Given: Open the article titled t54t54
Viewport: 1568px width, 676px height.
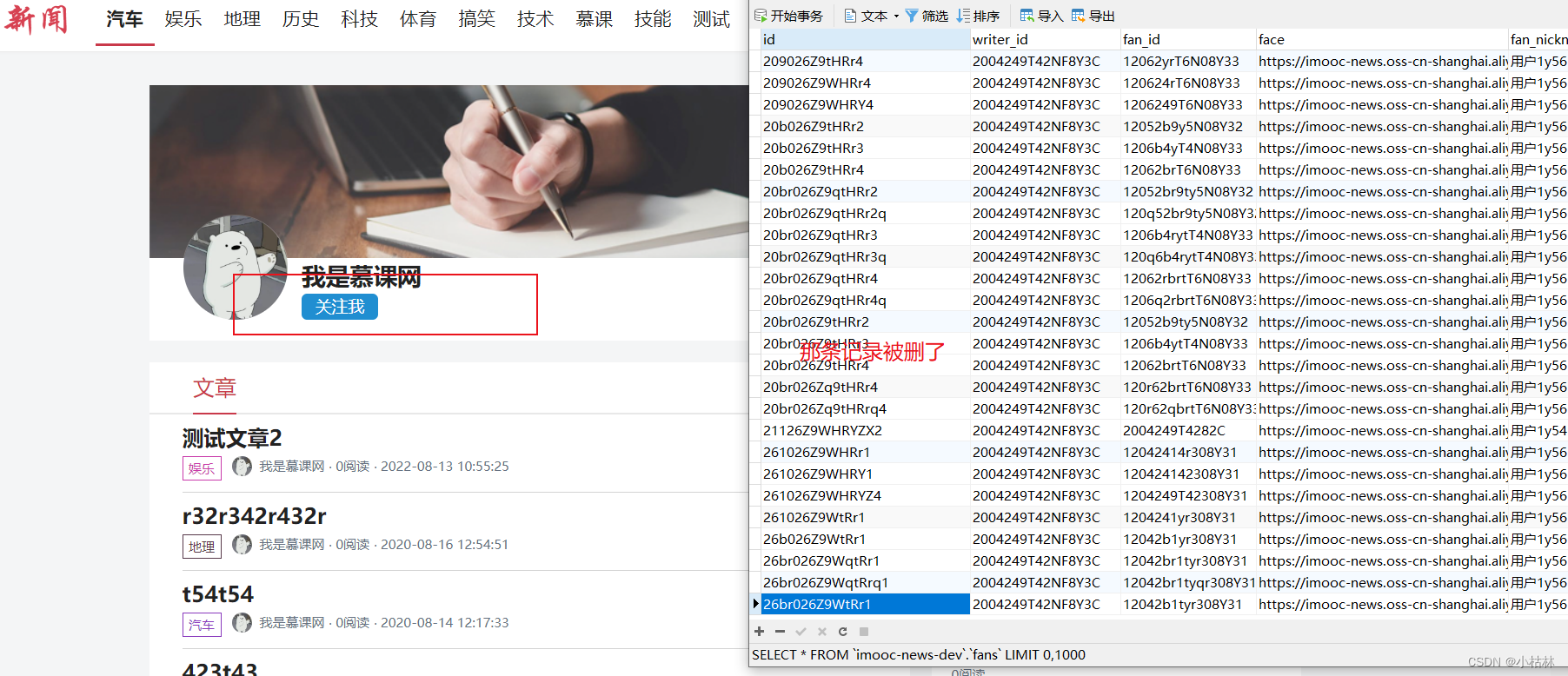Looking at the screenshot, I should 218,594.
